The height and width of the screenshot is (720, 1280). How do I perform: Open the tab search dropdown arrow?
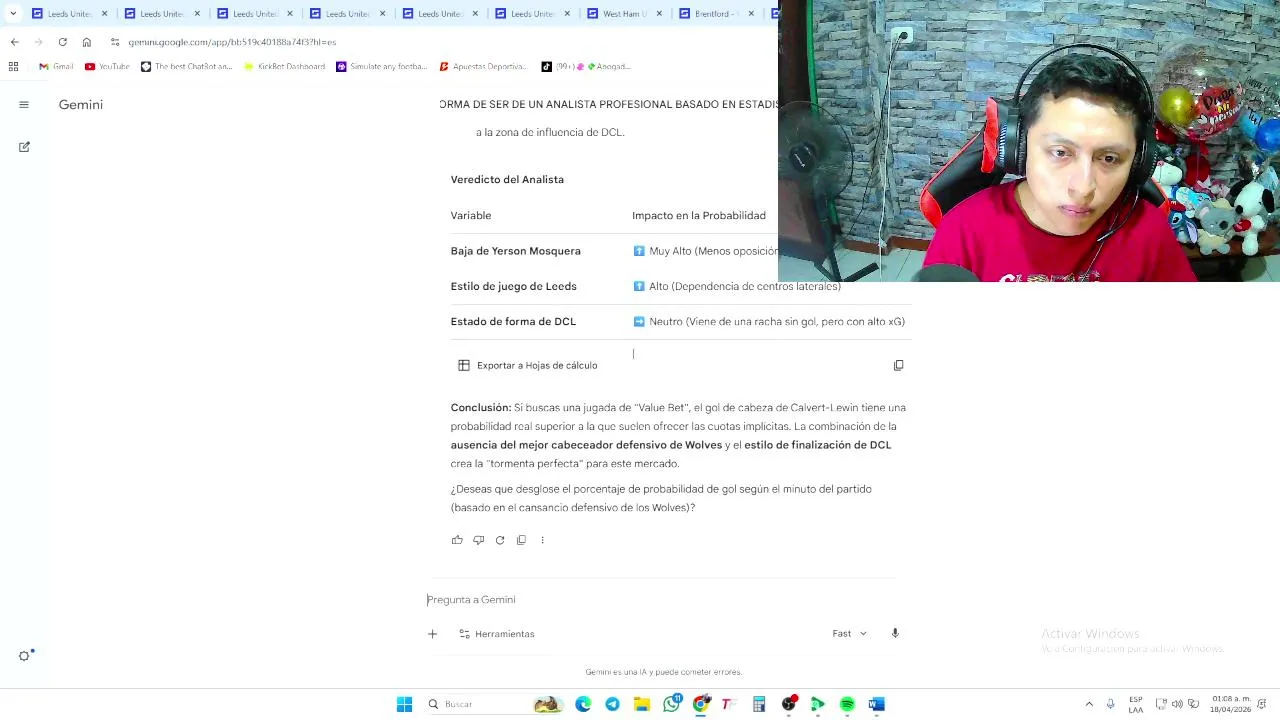(x=13, y=14)
